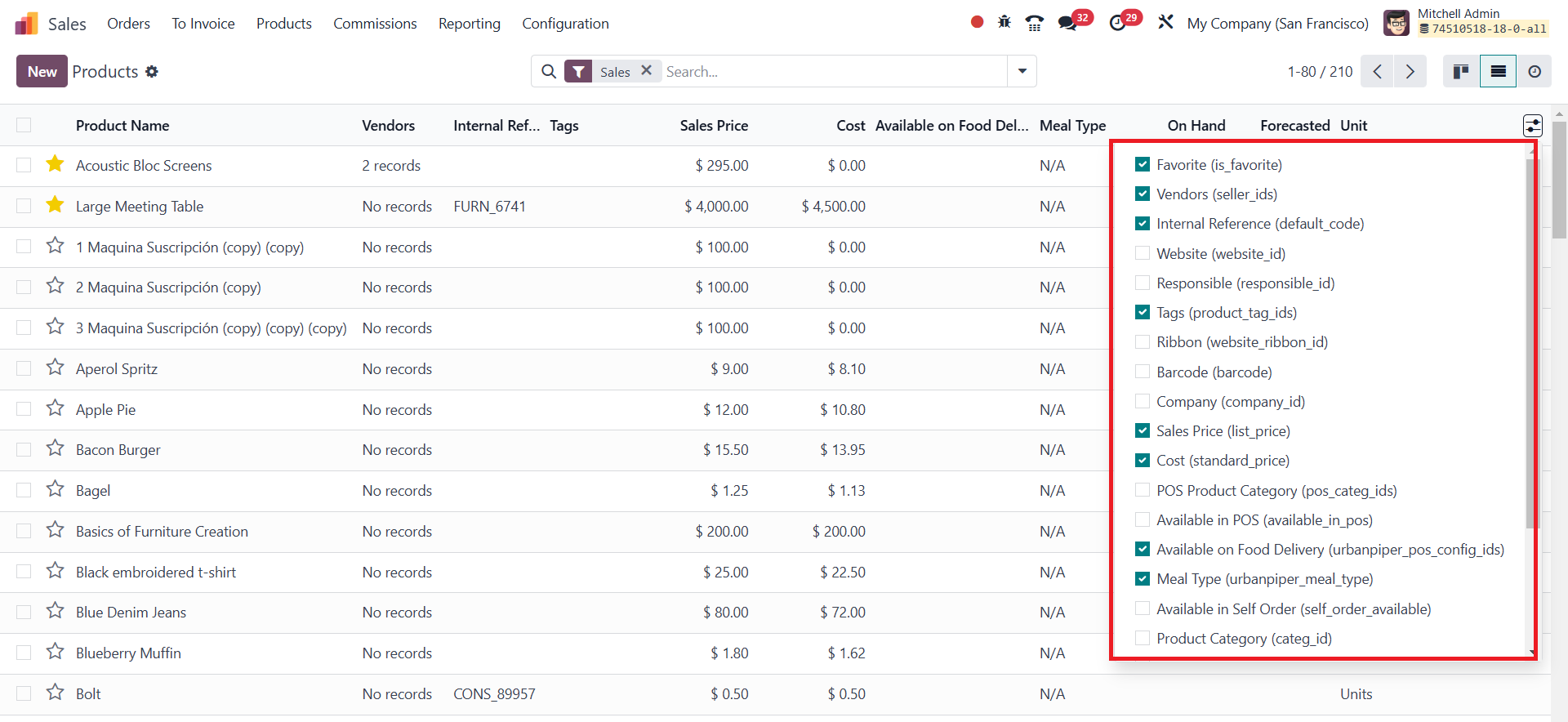Sort by Meal Type column header

click(x=1072, y=126)
